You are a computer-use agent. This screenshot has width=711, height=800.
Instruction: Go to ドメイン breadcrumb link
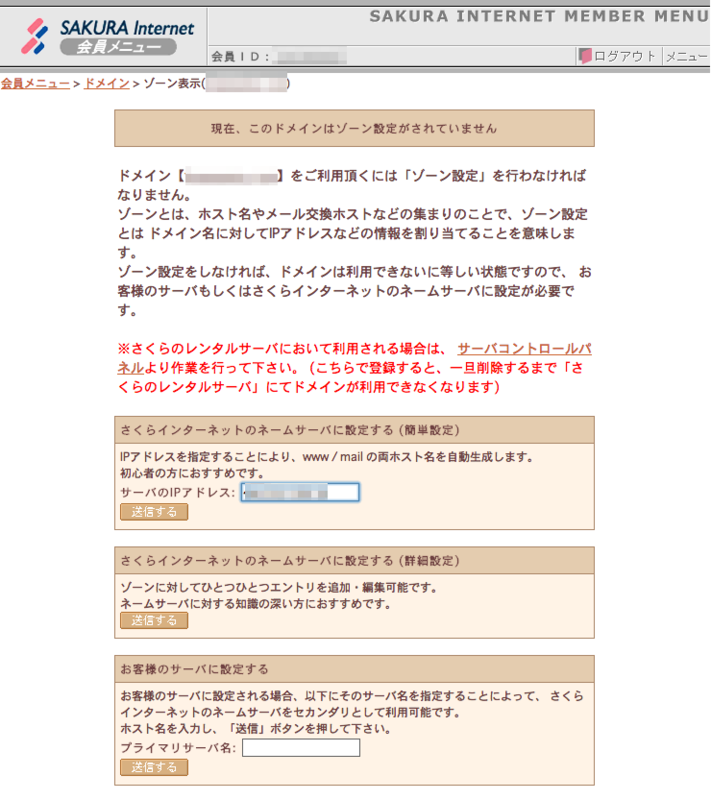[x=107, y=83]
